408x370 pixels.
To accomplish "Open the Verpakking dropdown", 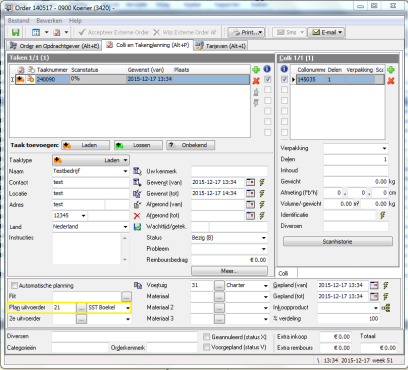I will coord(384,148).
